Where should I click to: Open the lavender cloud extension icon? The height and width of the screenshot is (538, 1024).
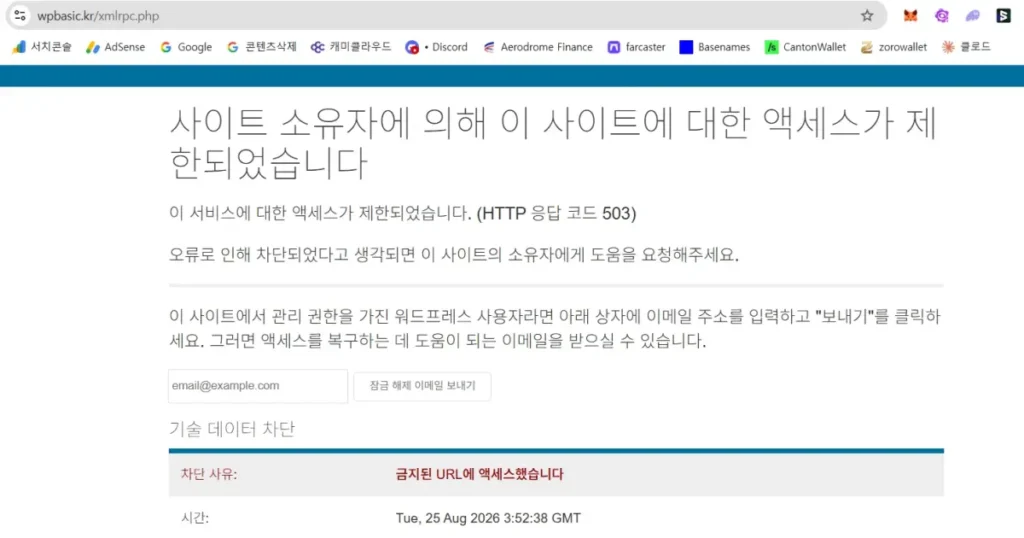point(972,16)
